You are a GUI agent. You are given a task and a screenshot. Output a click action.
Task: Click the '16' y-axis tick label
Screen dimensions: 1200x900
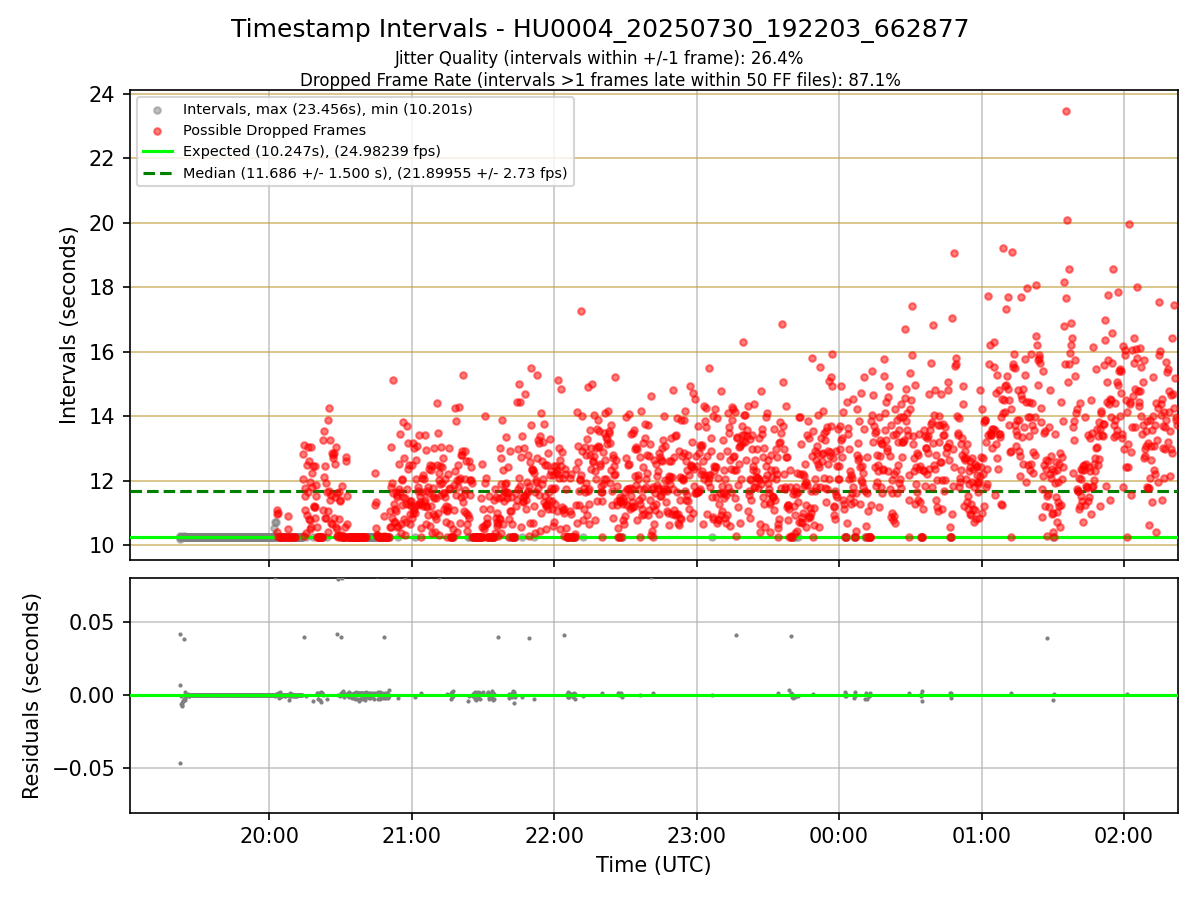click(x=101, y=352)
